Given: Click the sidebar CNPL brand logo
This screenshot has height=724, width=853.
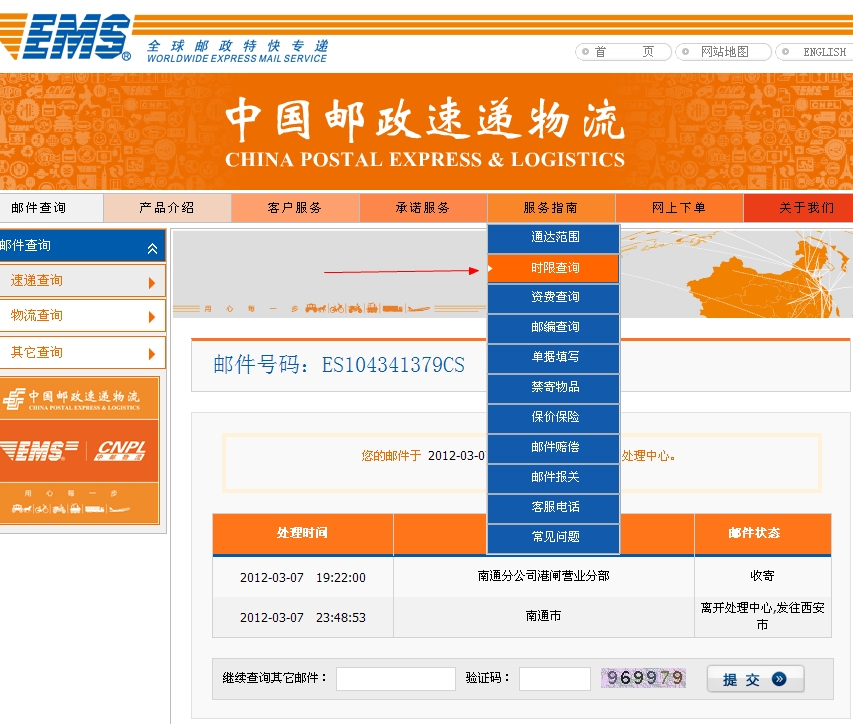Looking at the screenshot, I should tap(121, 451).
